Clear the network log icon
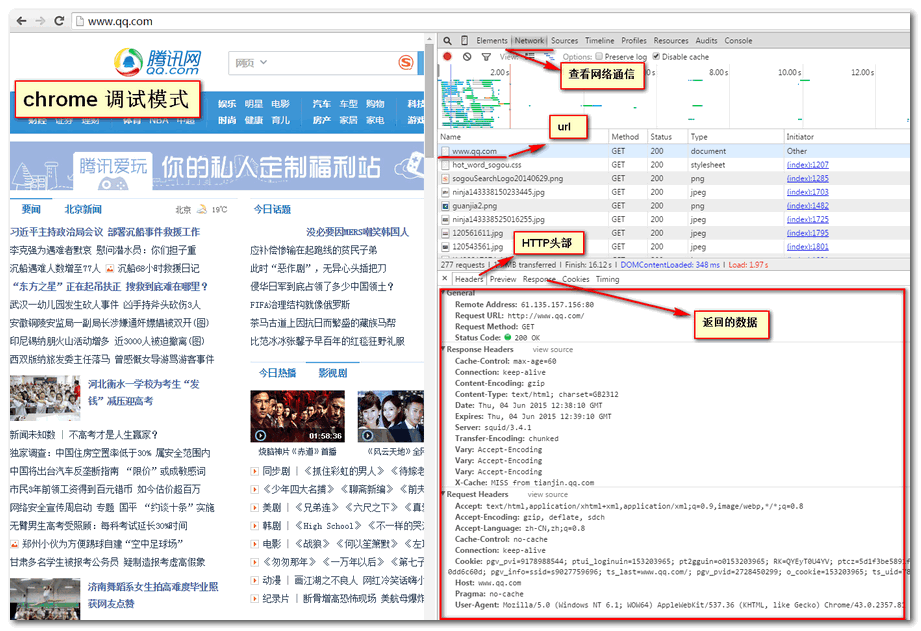 pos(467,56)
